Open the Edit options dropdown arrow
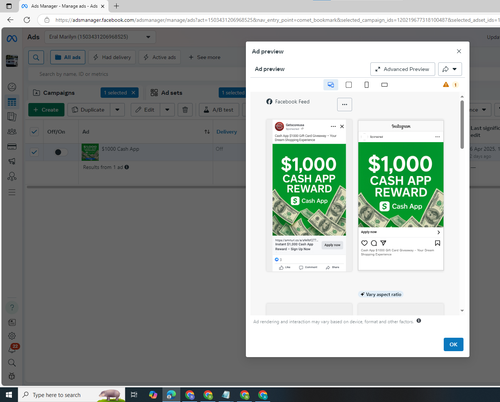 [167, 110]
